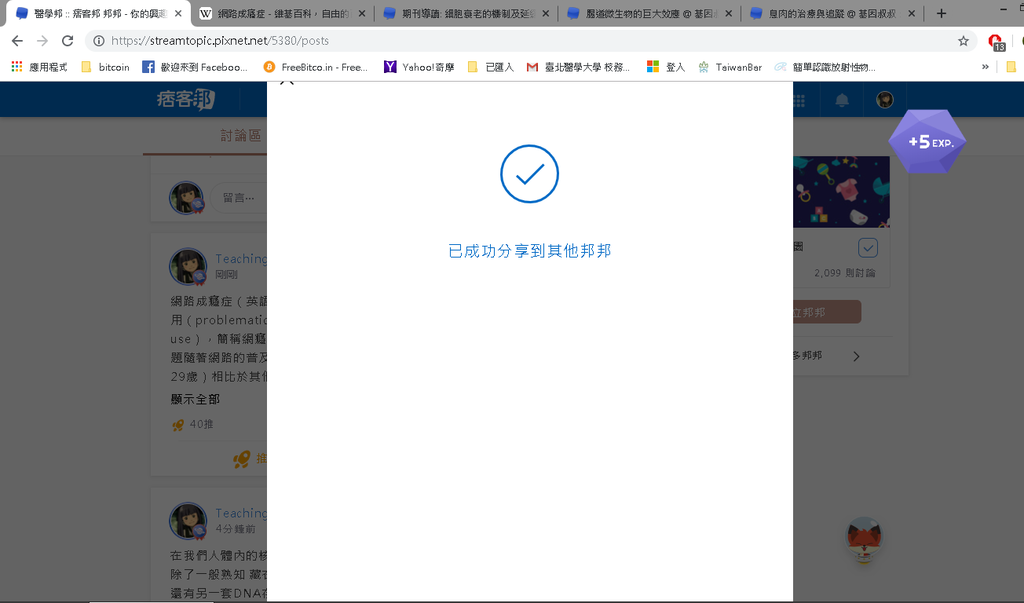Click the 痞客邦 logo in the header
The image size is (1024, 603).
coord(186,99)
